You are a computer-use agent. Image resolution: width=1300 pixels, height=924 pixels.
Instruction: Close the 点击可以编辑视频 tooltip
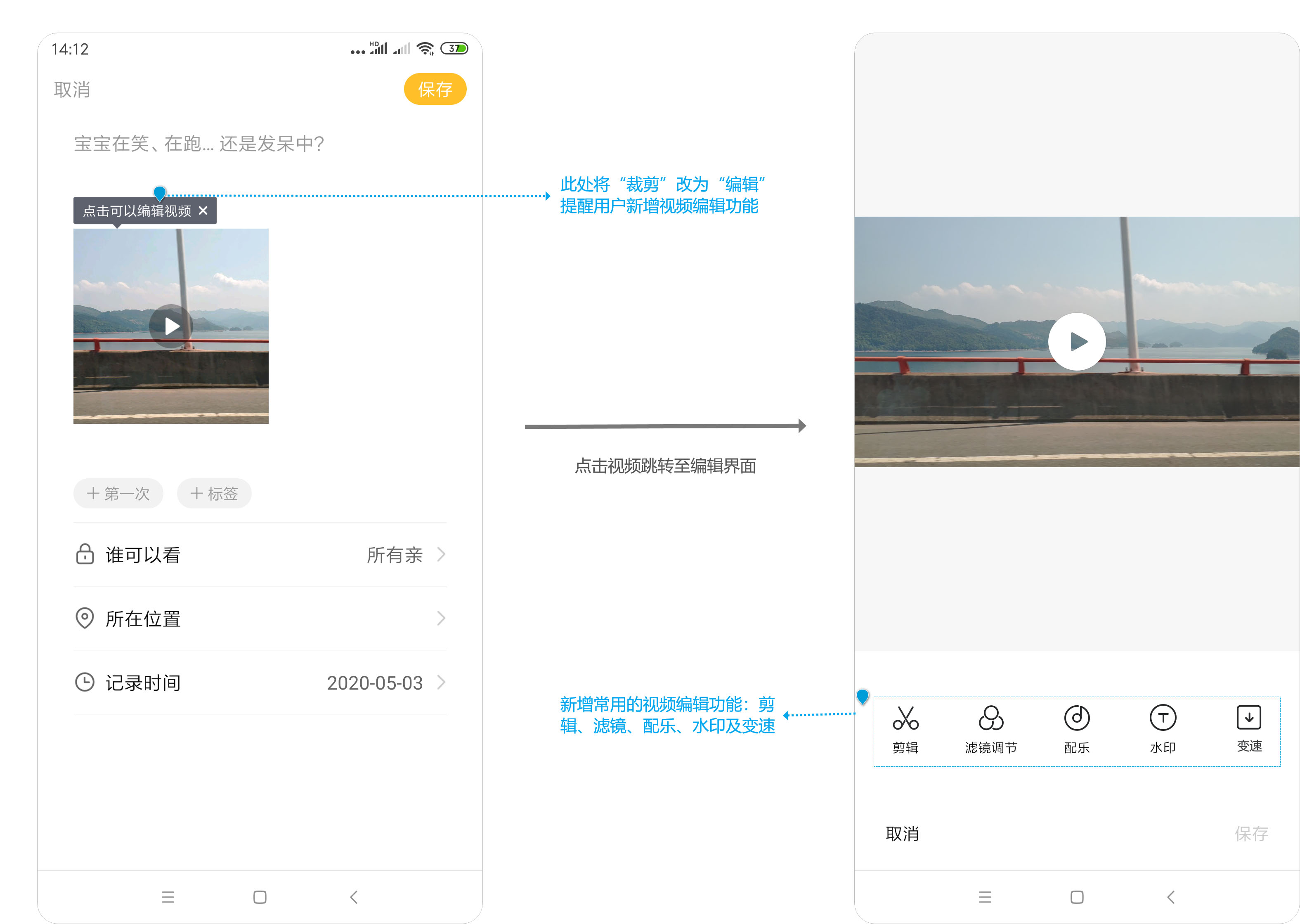click(x=204, y=211)
